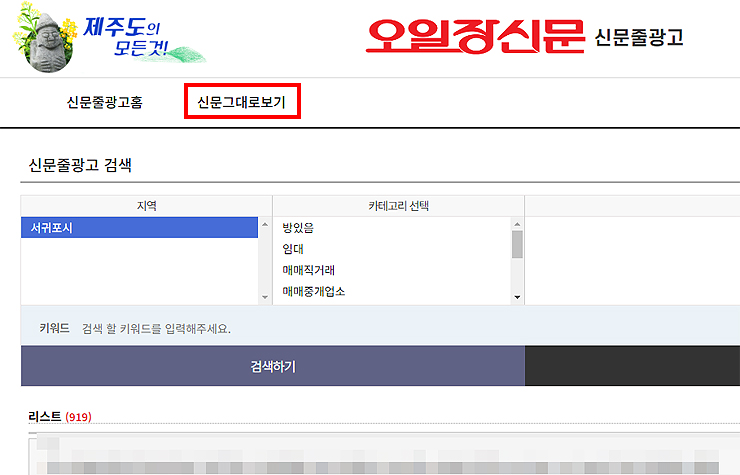Click the region list up scroll arrow

click(265, 224)
